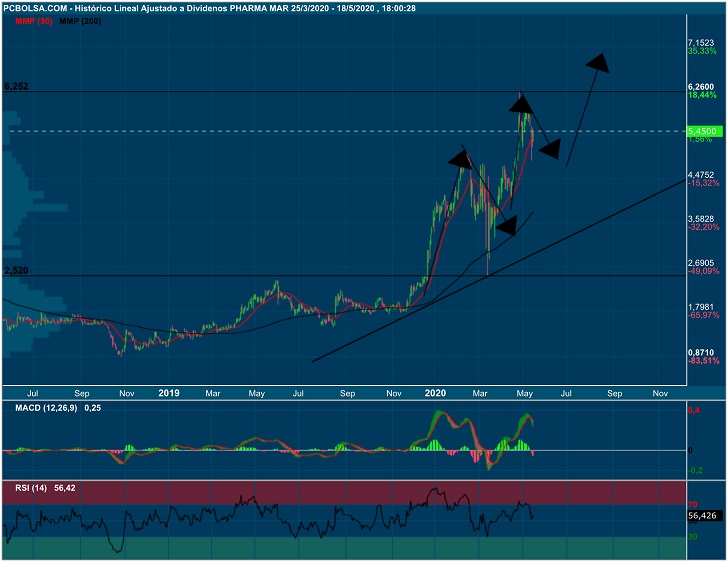Click the -15,32% percentage label
The height and width of the screenshot is (562, 728).
(x=703, y=183)
